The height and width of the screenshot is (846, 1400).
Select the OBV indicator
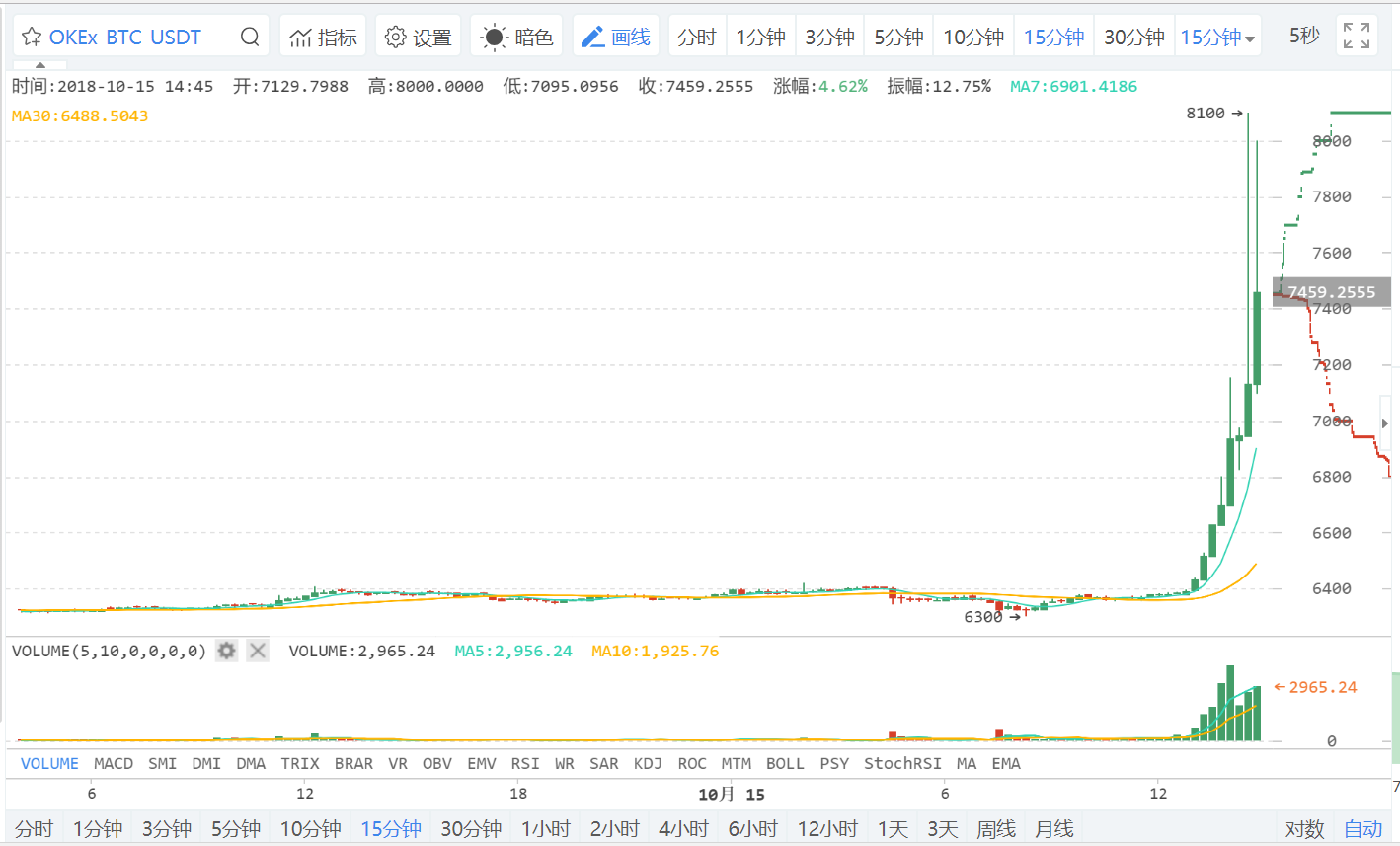point(437,764)
